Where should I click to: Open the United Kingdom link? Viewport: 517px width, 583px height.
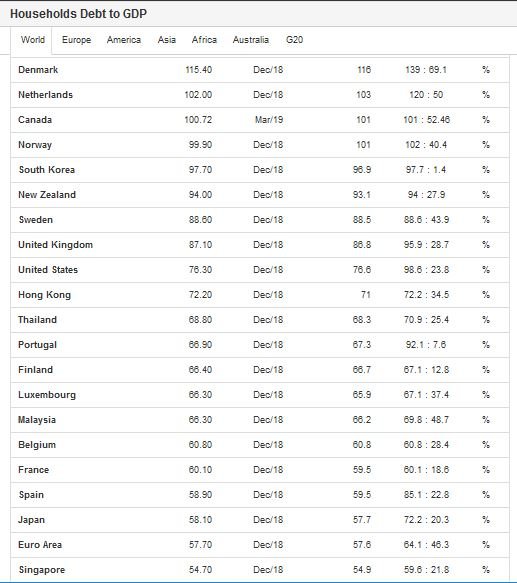coord(55,245)
